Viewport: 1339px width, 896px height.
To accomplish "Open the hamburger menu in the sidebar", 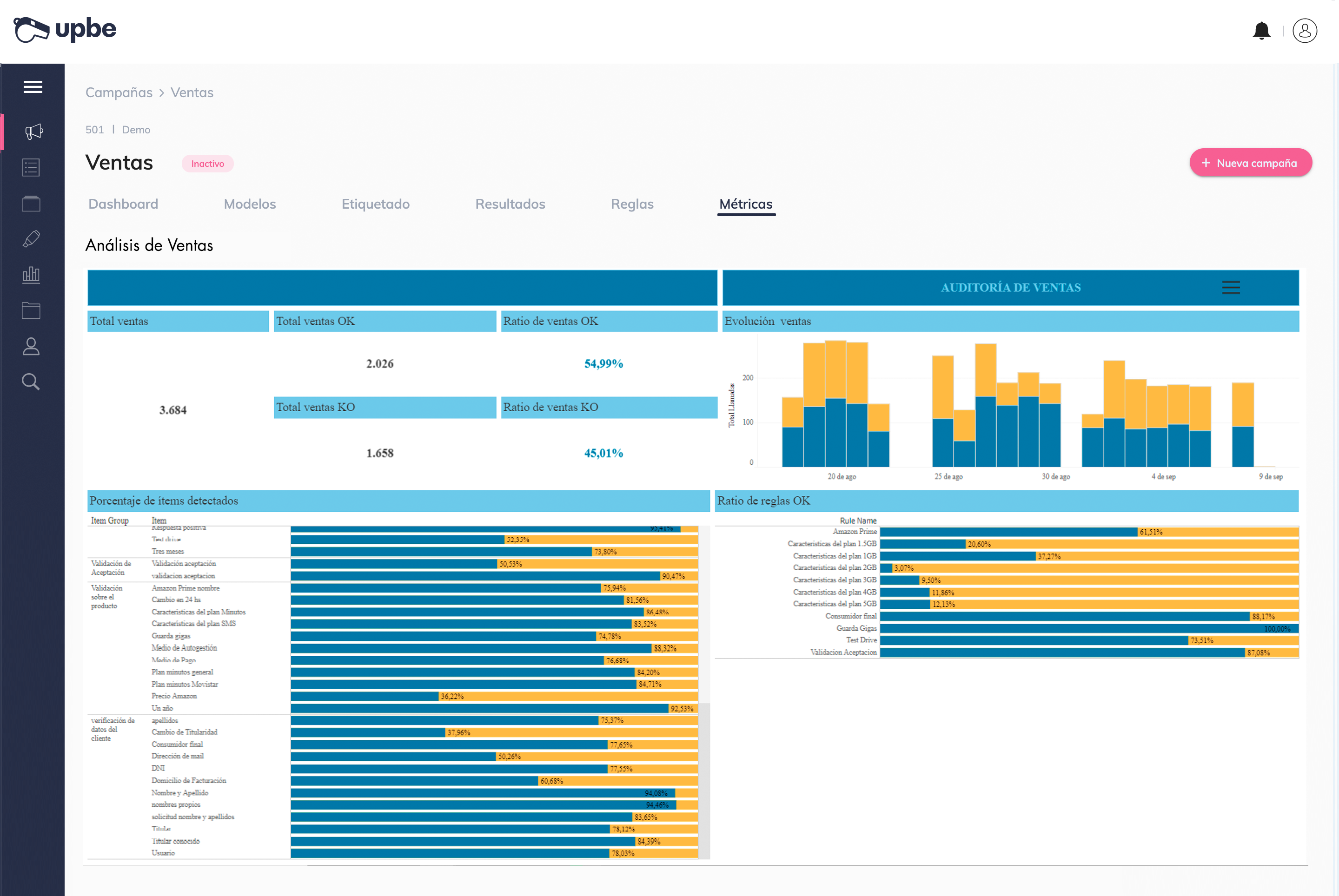I will coord(33,87).
